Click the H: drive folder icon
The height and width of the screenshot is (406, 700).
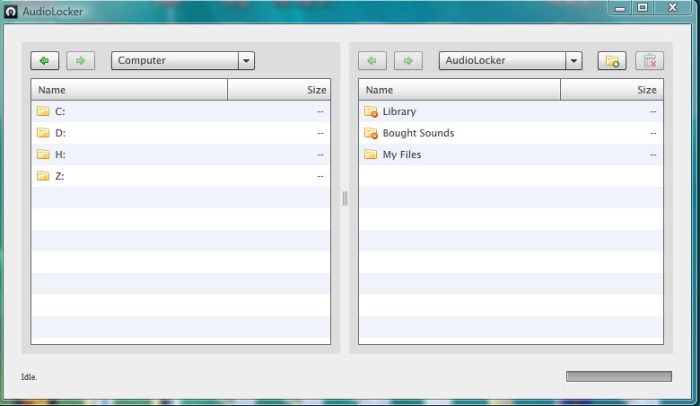[43, 154]
